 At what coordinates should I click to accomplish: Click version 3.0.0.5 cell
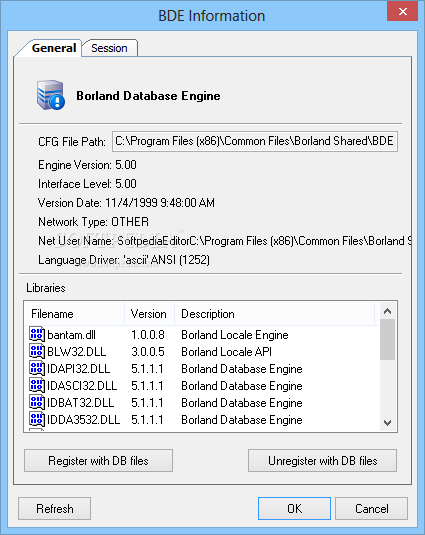(148, 352)
